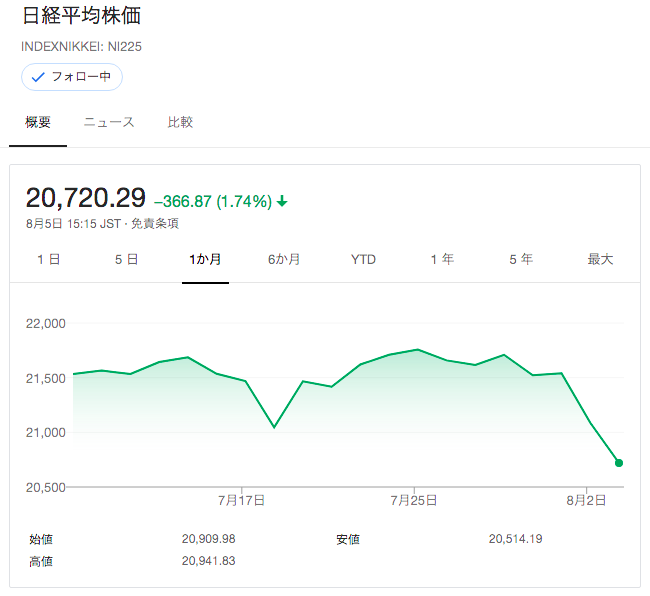The image size is (650, 596).
Task: Click the 安値 value 20,514.19
Action: [516, 539]
